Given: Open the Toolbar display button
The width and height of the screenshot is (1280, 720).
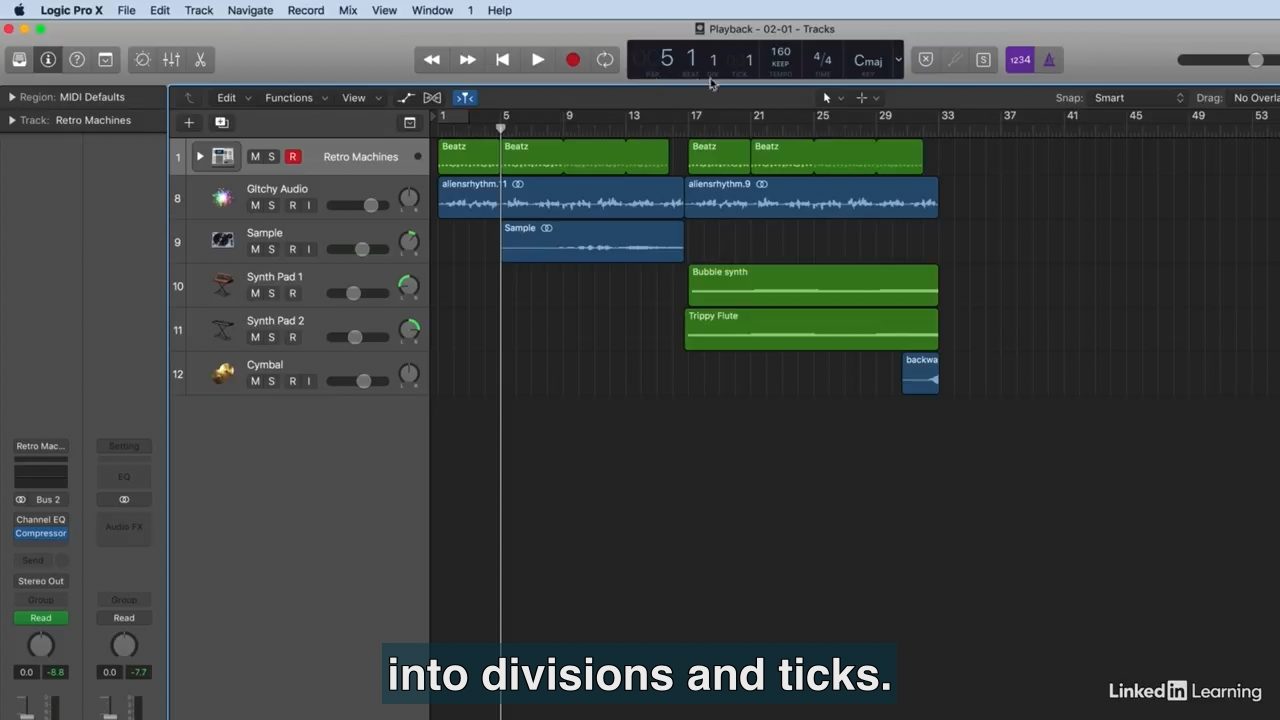Looking at the screenshot, I should (105, 60).
